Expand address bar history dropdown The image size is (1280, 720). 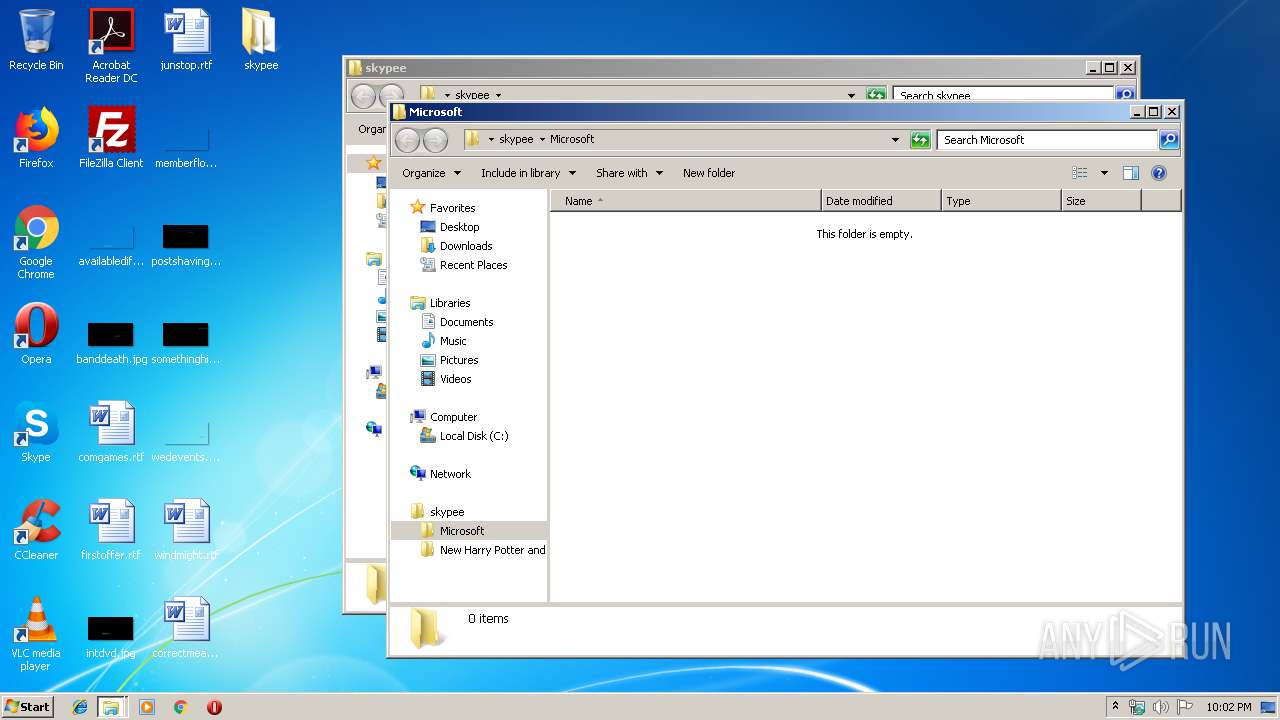coord(895,140)
